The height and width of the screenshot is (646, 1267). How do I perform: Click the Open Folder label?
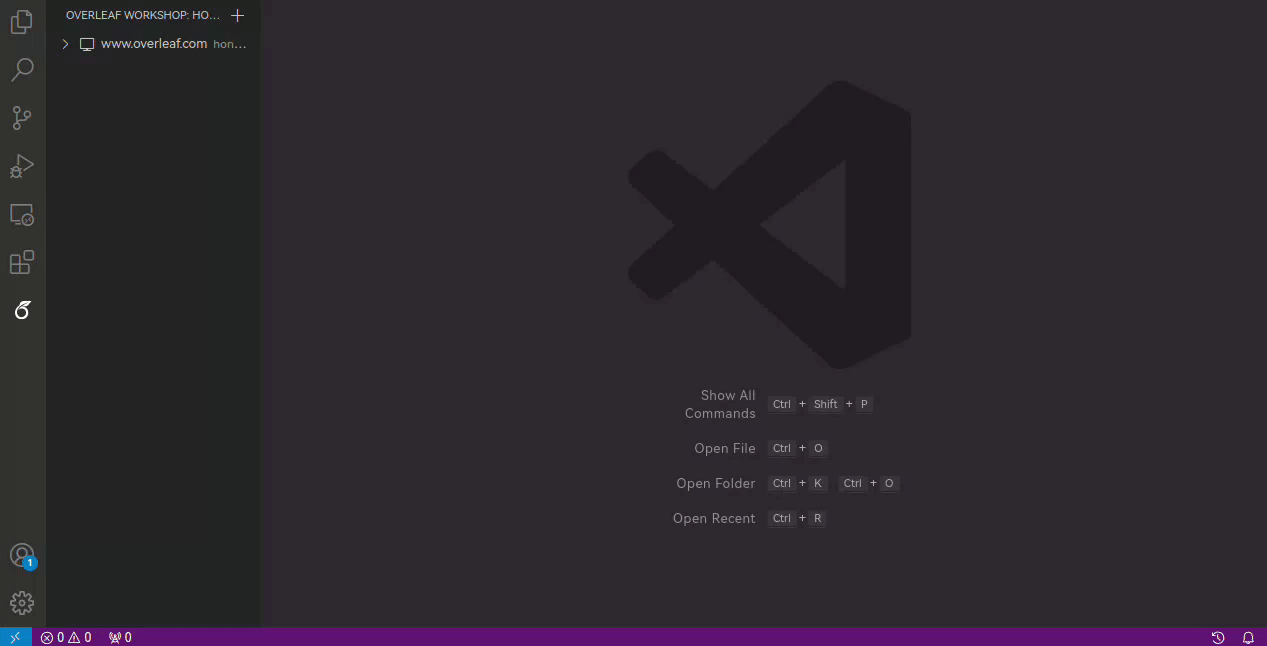click(x=716, y=483)
